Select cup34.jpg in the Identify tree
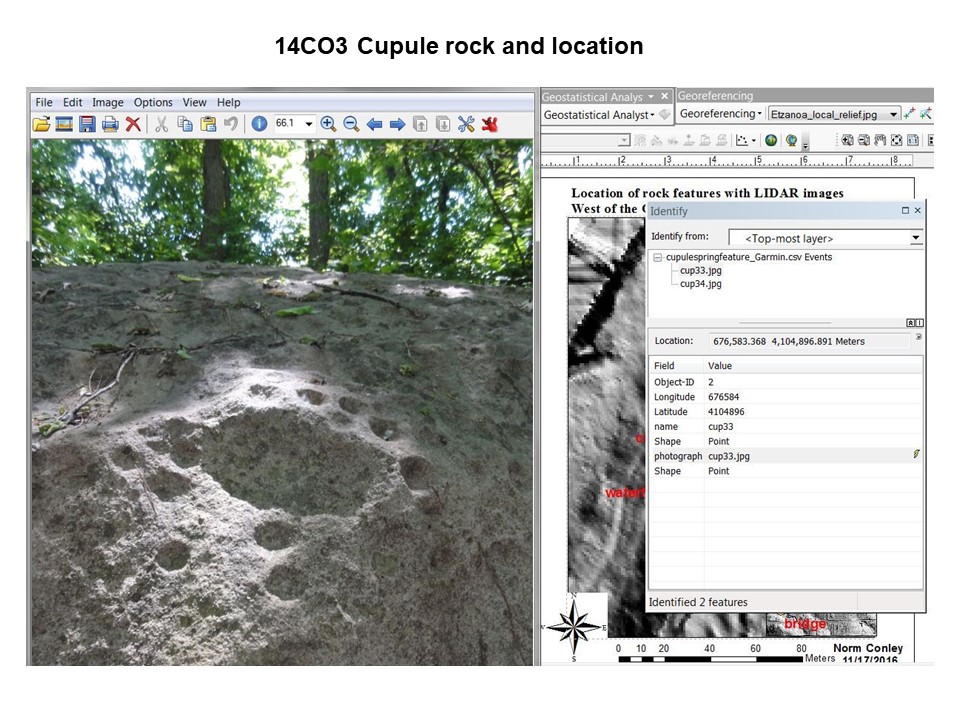 click(700, 283)
